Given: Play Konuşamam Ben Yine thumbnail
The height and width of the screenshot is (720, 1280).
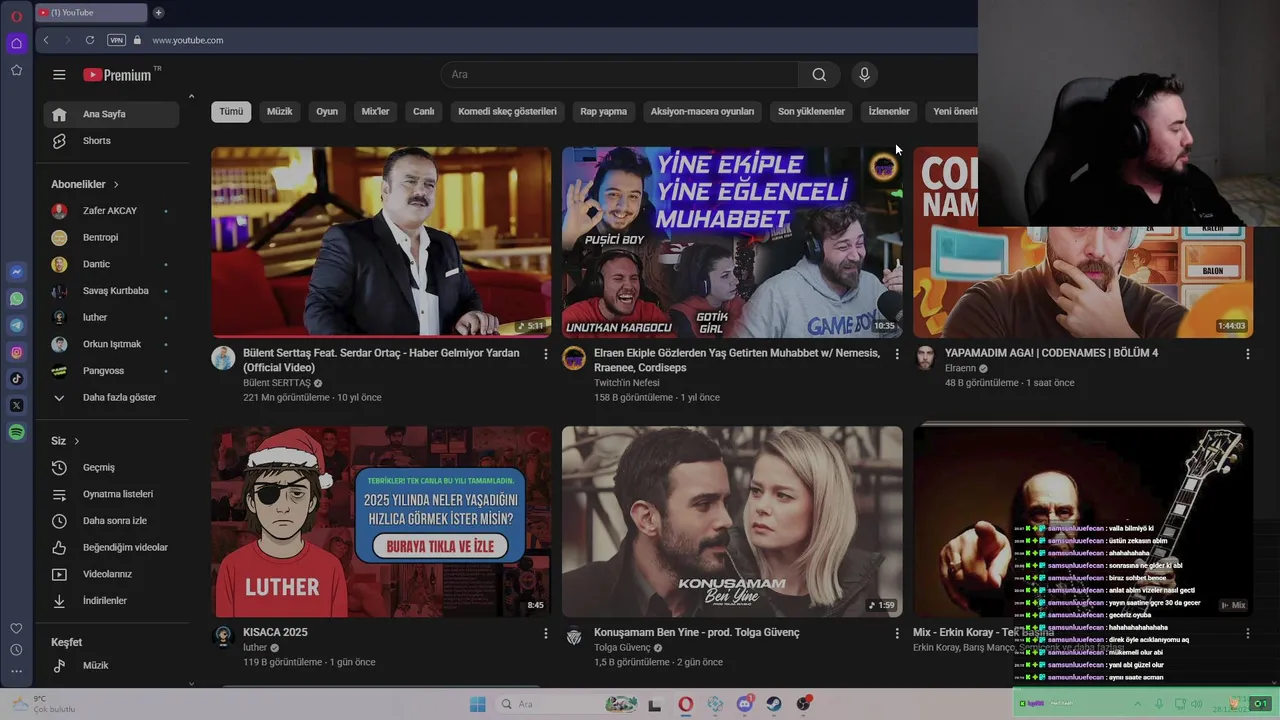Looking at the screenshot, I should point(732,522).
